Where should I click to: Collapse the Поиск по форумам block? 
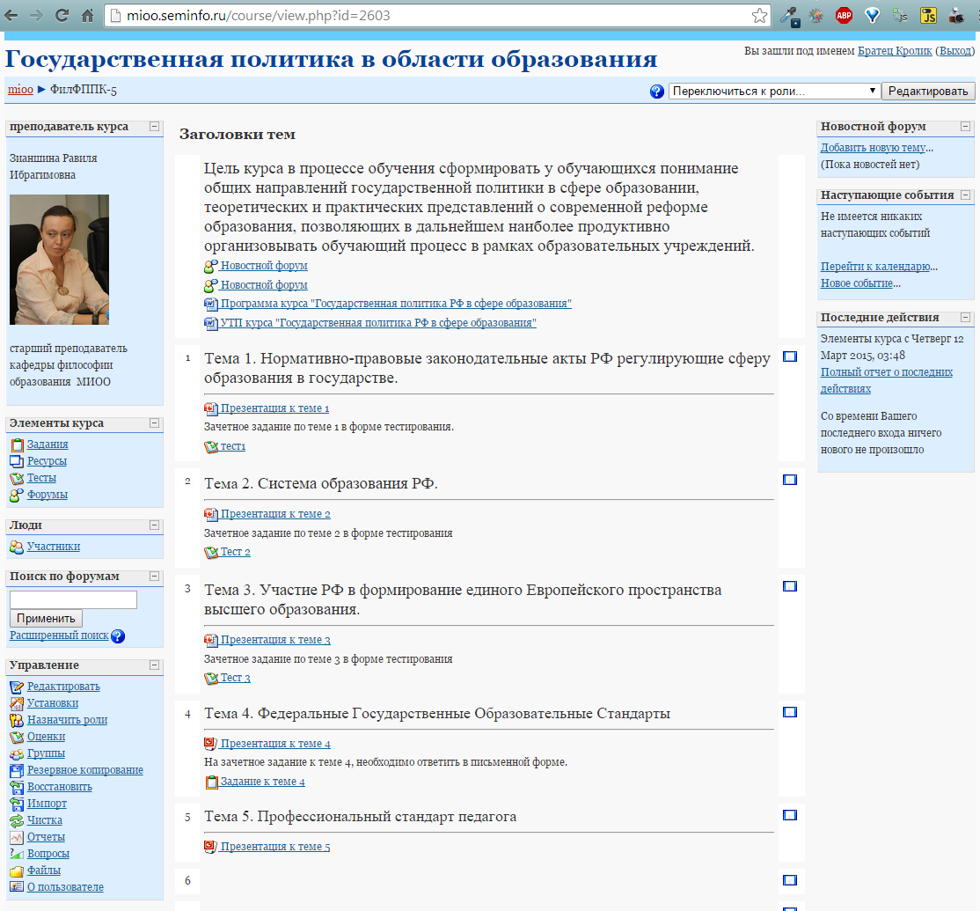click(x=154, y=577)
